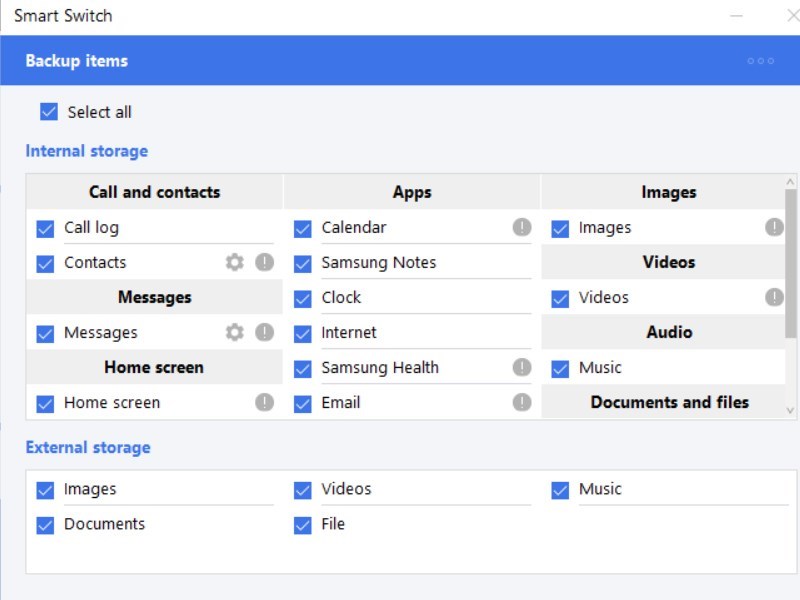Click info icon next to Calendar
Screen dimensions: 800x600
click(522, 227)
